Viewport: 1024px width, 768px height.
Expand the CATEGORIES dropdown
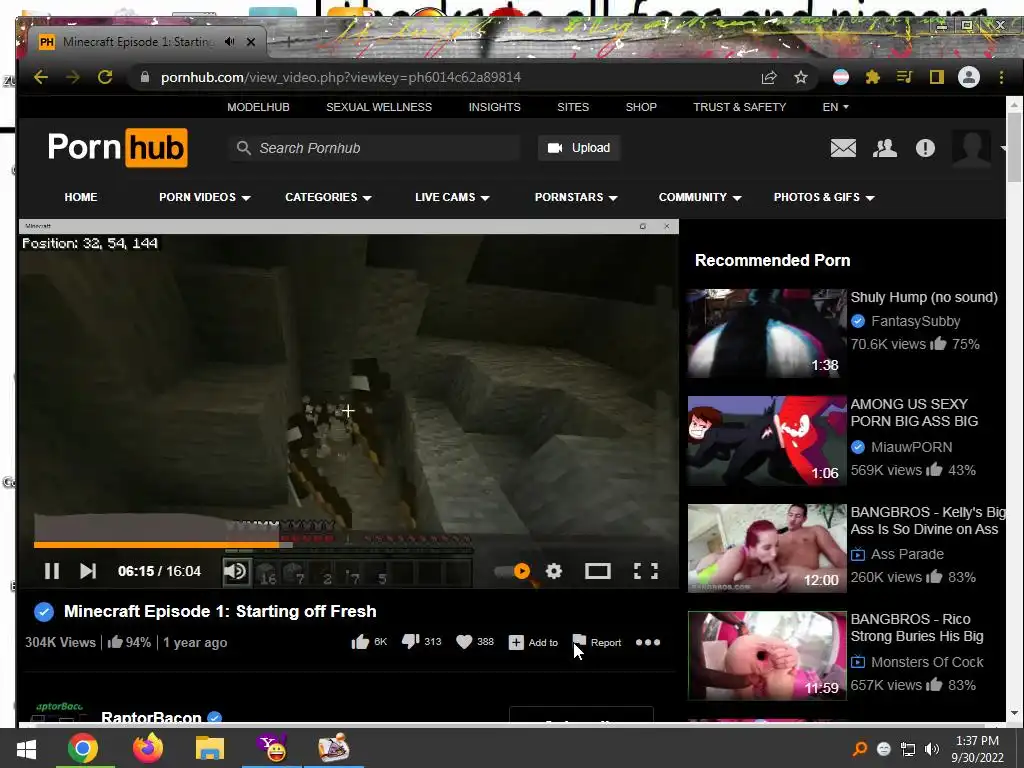pos(328,197)
